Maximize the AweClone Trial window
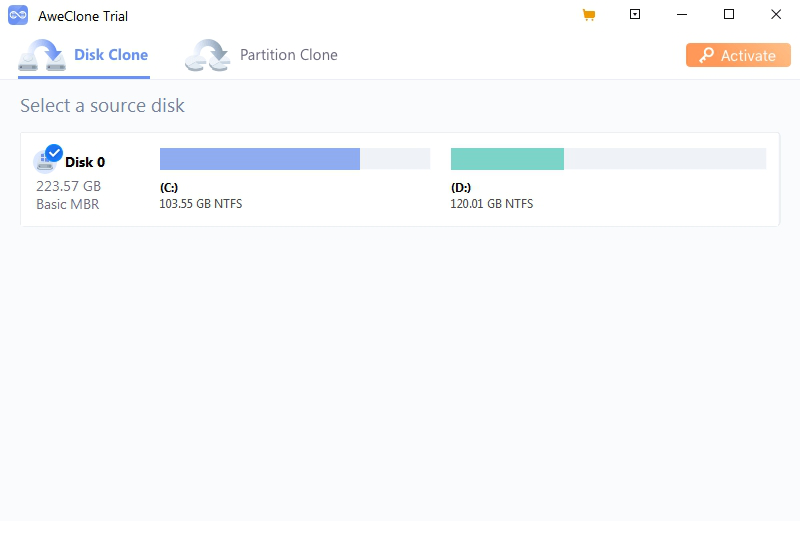The width and height of the screenshot is (800, 541). pyautogui.click(x=729, y=15)
